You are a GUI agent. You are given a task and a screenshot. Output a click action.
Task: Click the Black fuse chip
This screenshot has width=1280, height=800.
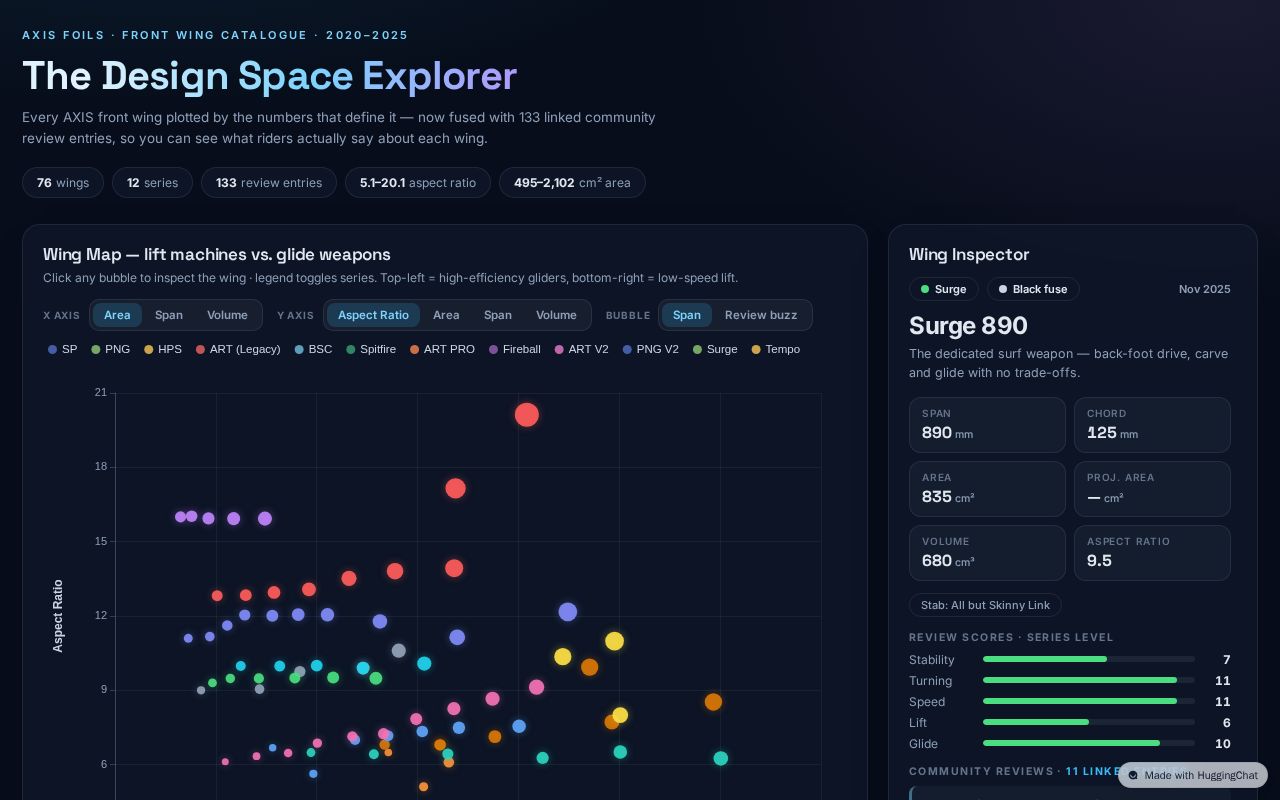(1033, 289)
